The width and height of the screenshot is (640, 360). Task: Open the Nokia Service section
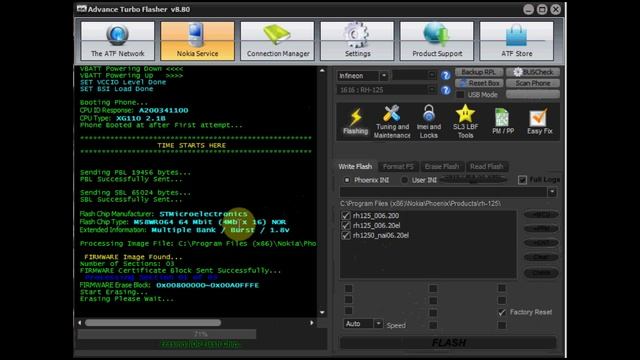(198, 41)
